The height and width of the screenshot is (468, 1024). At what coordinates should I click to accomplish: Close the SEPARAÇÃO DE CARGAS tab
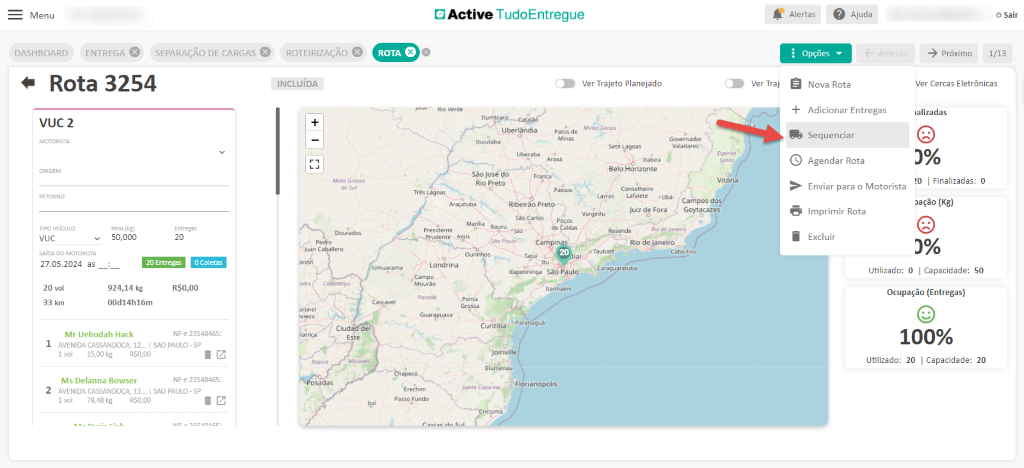[x=264, y=52]
